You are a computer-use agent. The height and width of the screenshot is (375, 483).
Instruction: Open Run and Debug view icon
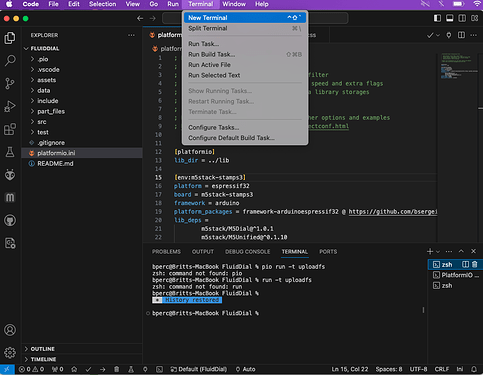pos(10,106)
